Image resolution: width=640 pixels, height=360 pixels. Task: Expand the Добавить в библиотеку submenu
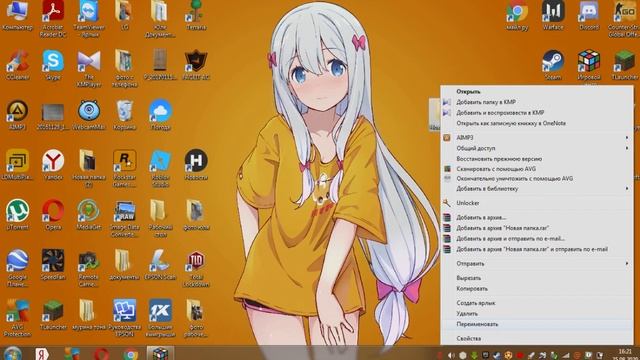(537, 189)
